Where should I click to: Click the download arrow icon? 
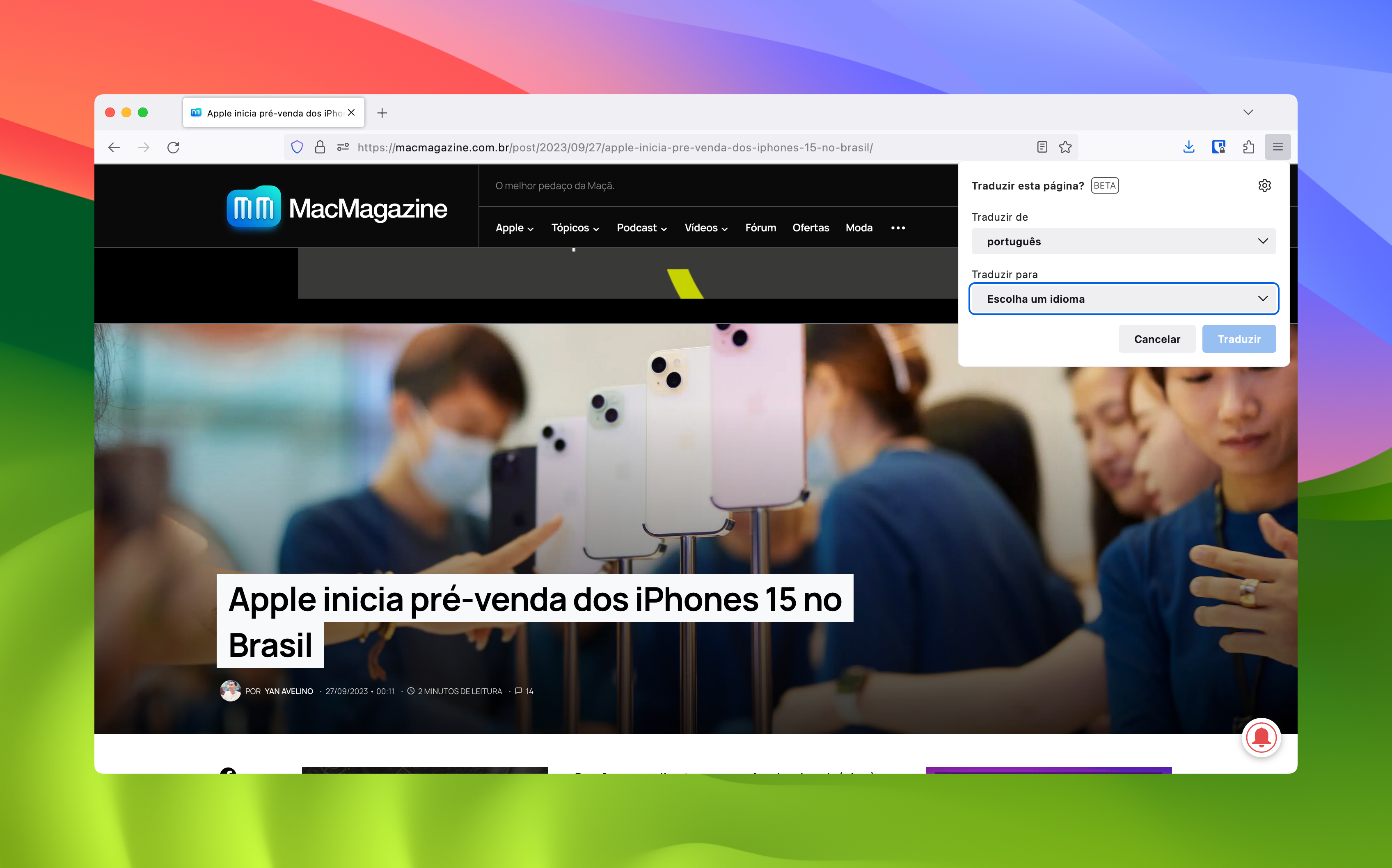click(x=1189, y=147)
